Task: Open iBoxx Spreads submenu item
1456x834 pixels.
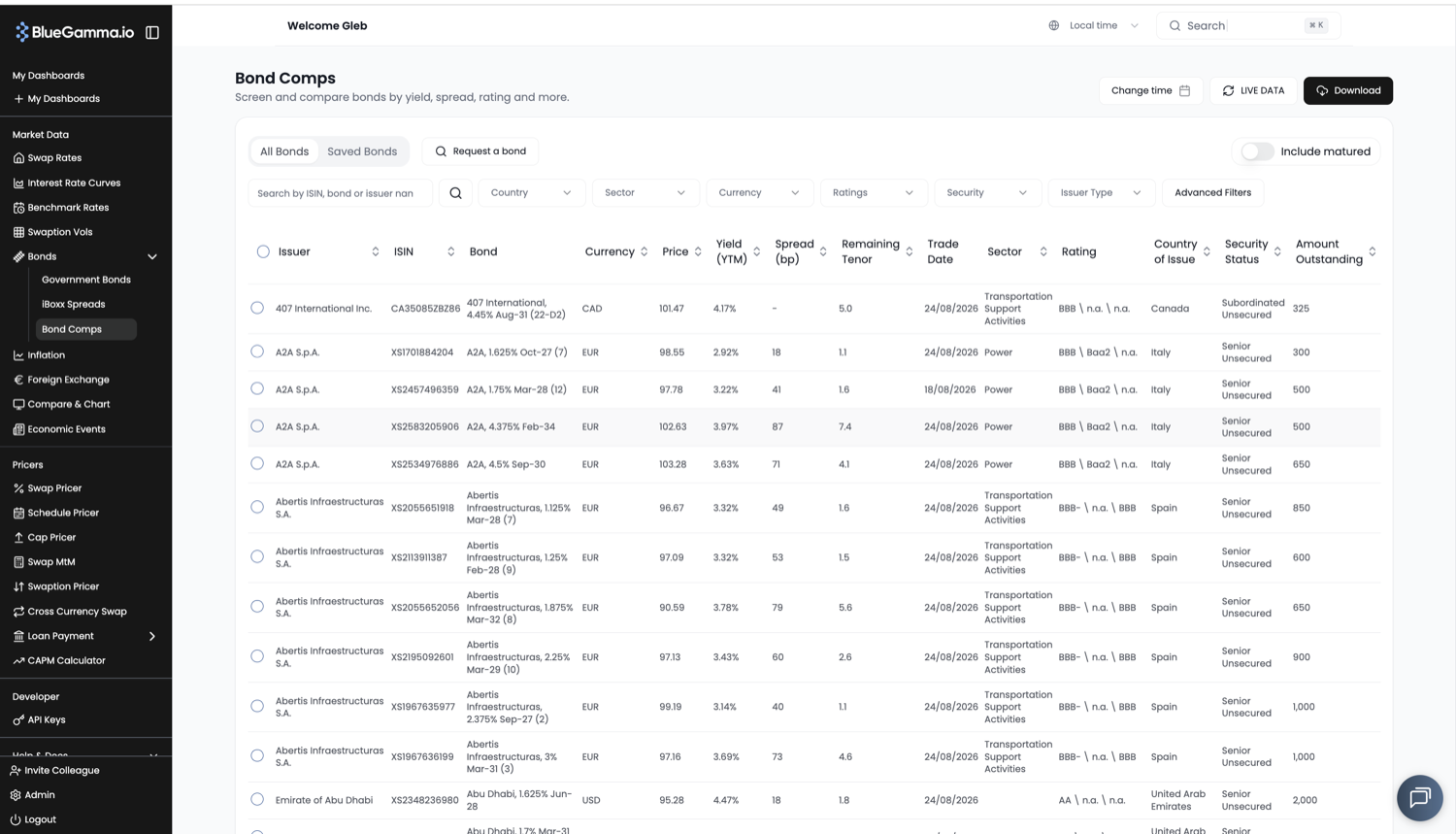Action: (74, 304)
